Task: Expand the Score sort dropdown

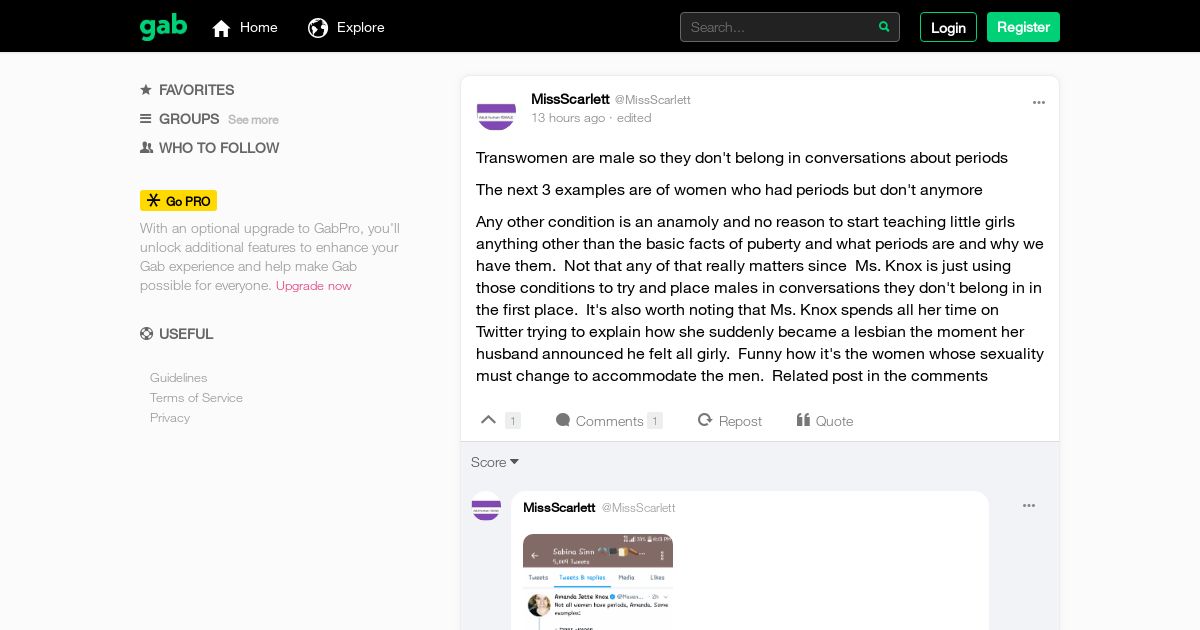Action: coord(495,462)
